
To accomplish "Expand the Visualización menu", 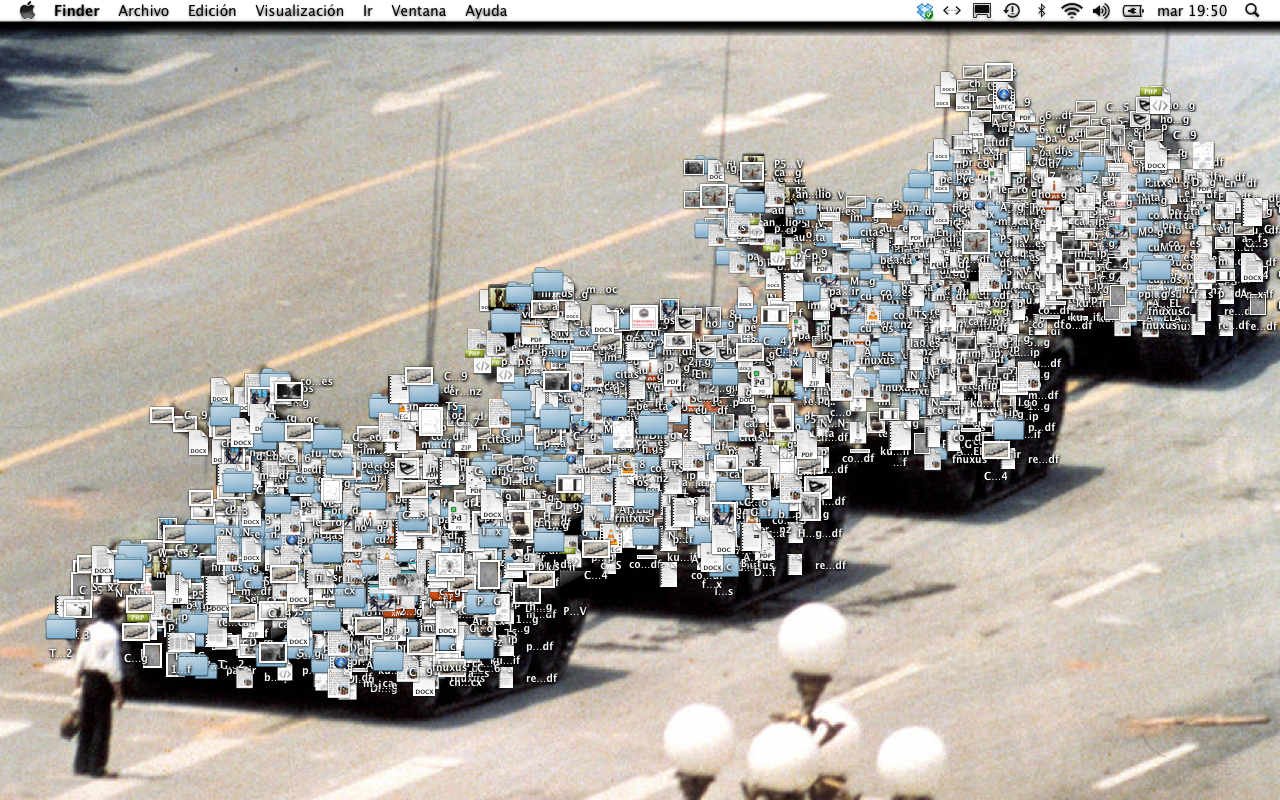I will tap(299, 11).
